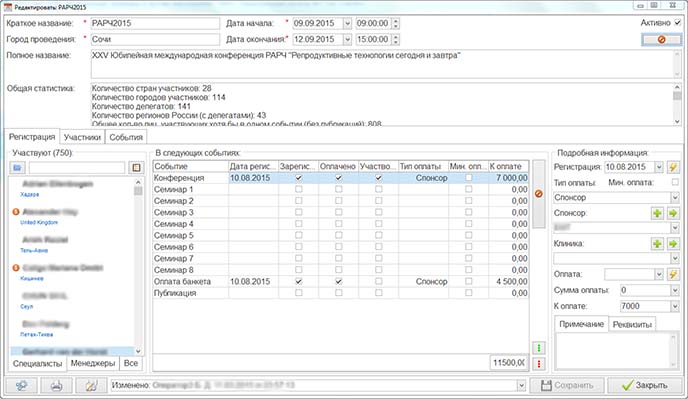This screenshot has width=688, height=399.
Task: Click the participant search field
Action: point(77,167)
